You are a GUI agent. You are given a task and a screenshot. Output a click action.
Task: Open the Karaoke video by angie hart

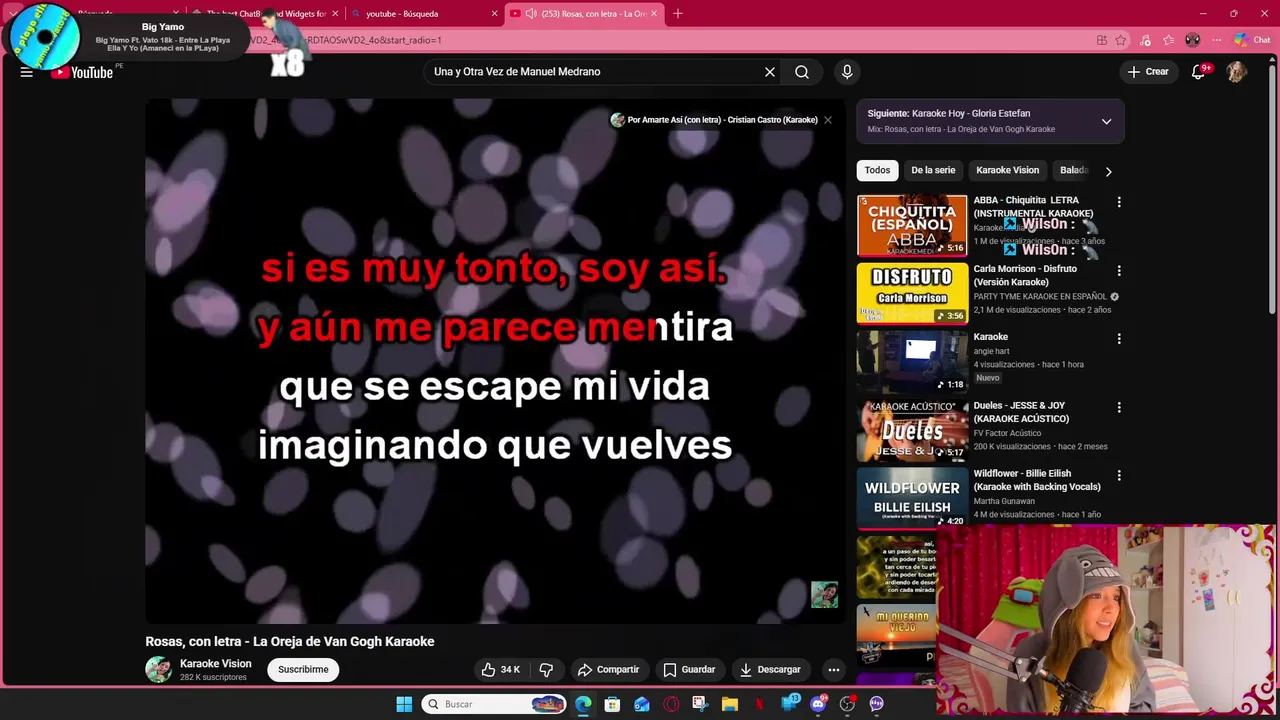coord(912,361)
